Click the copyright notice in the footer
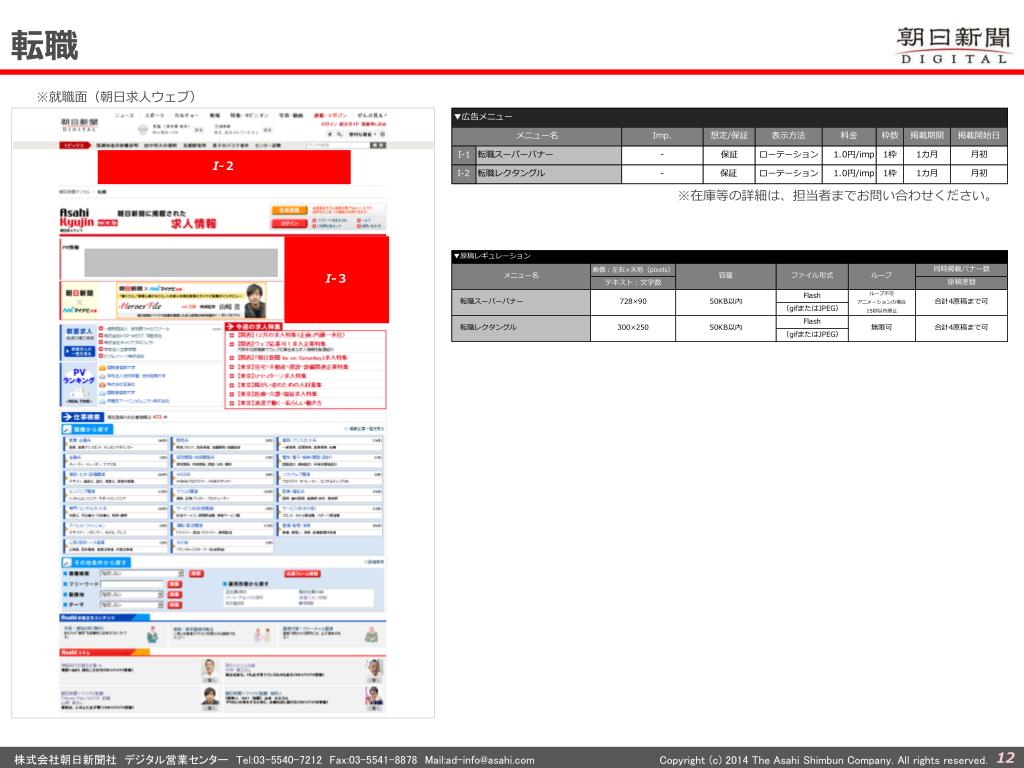Screen dimensions: 1024x768 (823, 760)
